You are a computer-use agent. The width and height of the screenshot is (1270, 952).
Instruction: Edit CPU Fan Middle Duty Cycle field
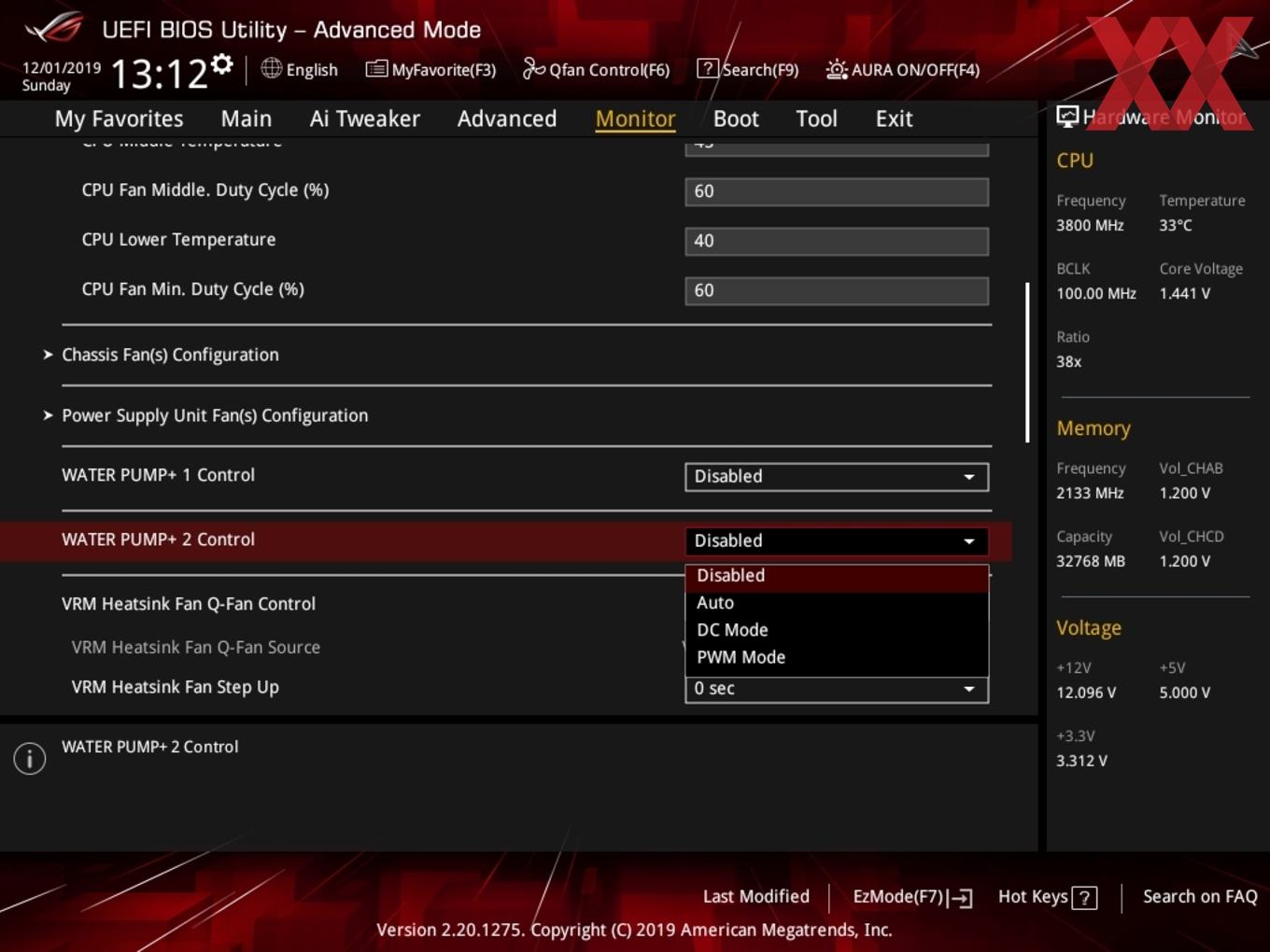tap(837, 191)
